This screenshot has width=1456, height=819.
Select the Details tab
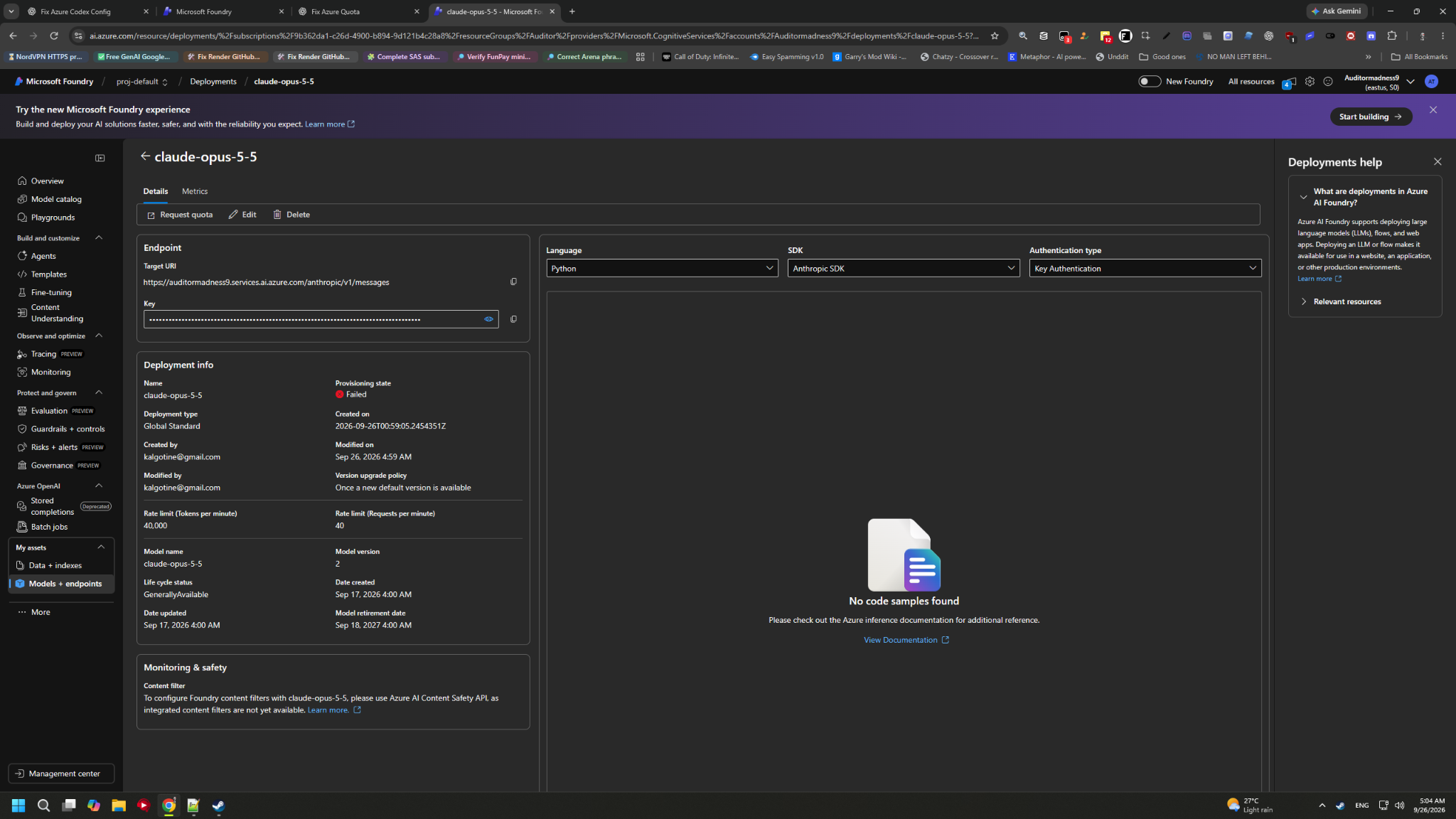[x=155, y=191]
